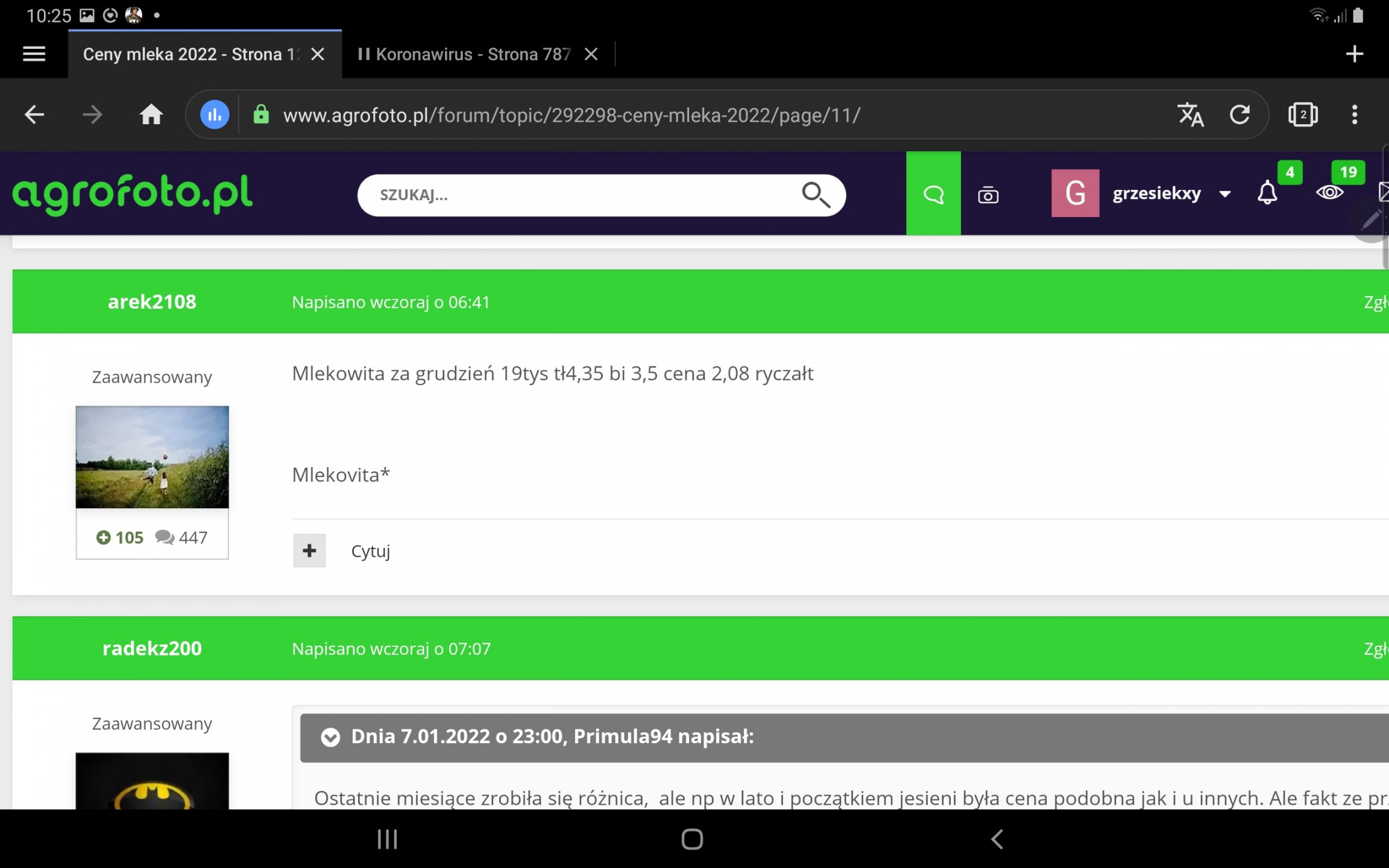Reload the page with refresh icon

coord(1239,115)
